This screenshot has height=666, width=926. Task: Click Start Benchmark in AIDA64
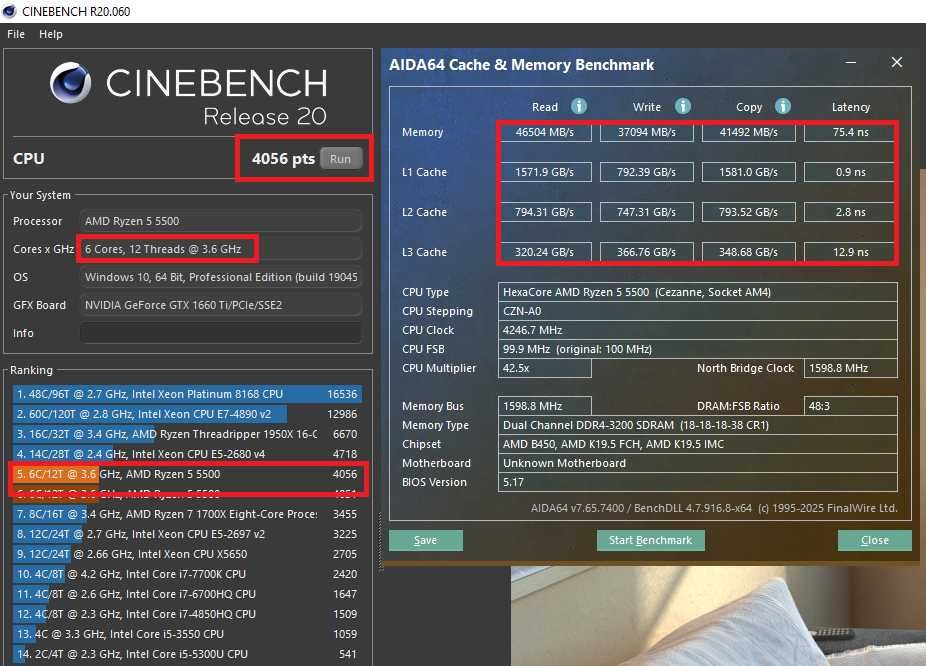(650, 540)
